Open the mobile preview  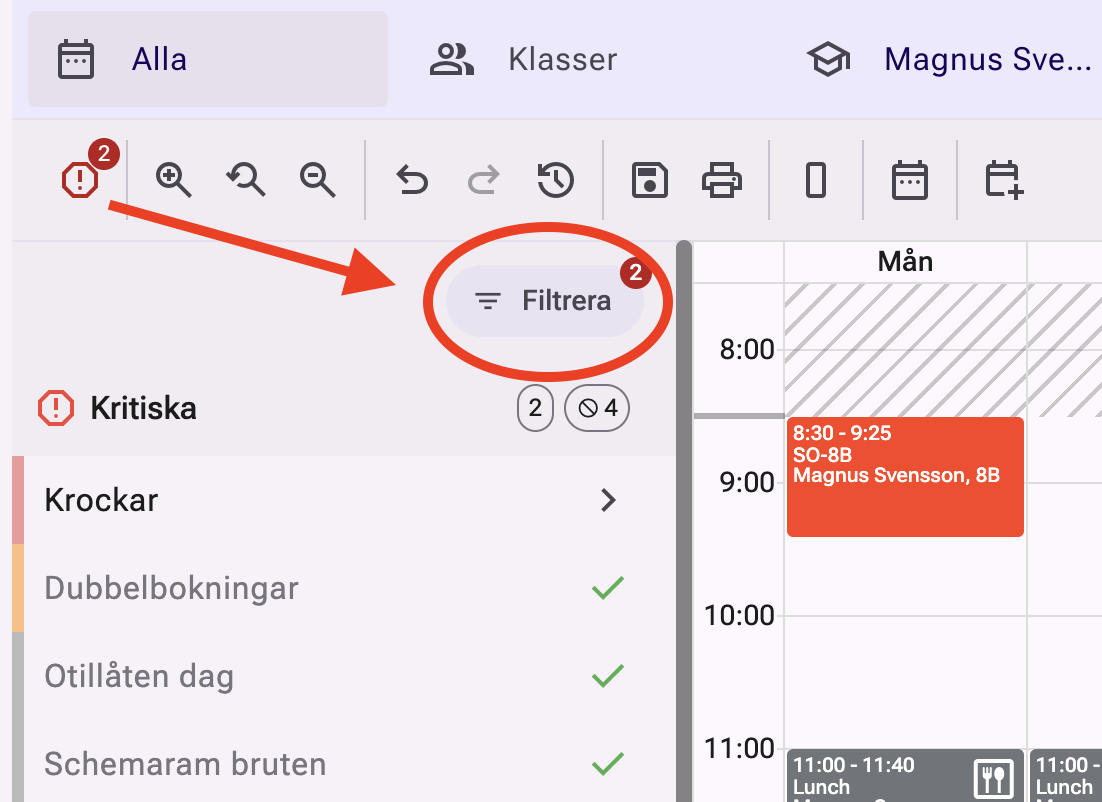816,181
